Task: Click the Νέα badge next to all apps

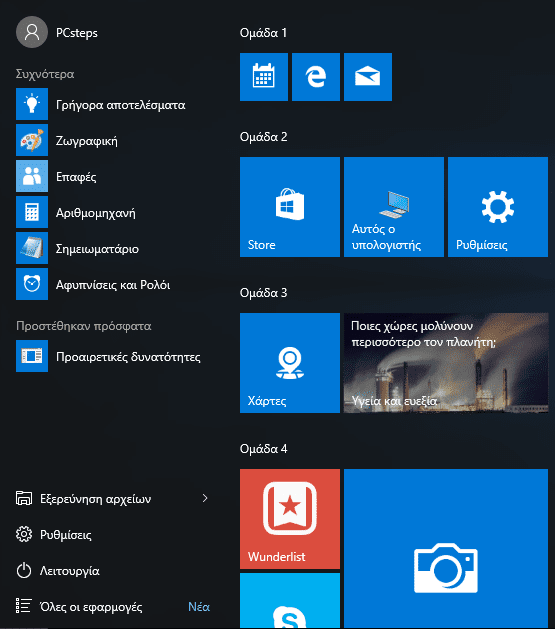Action: pos(199,607)
